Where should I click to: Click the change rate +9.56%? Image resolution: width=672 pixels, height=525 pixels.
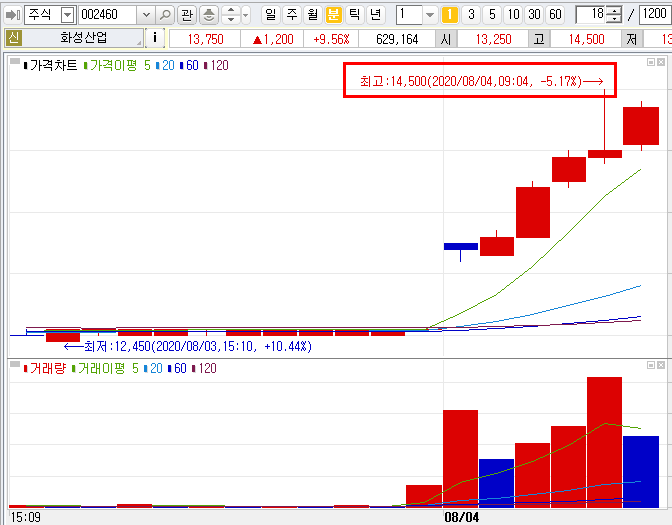(331, 39)
